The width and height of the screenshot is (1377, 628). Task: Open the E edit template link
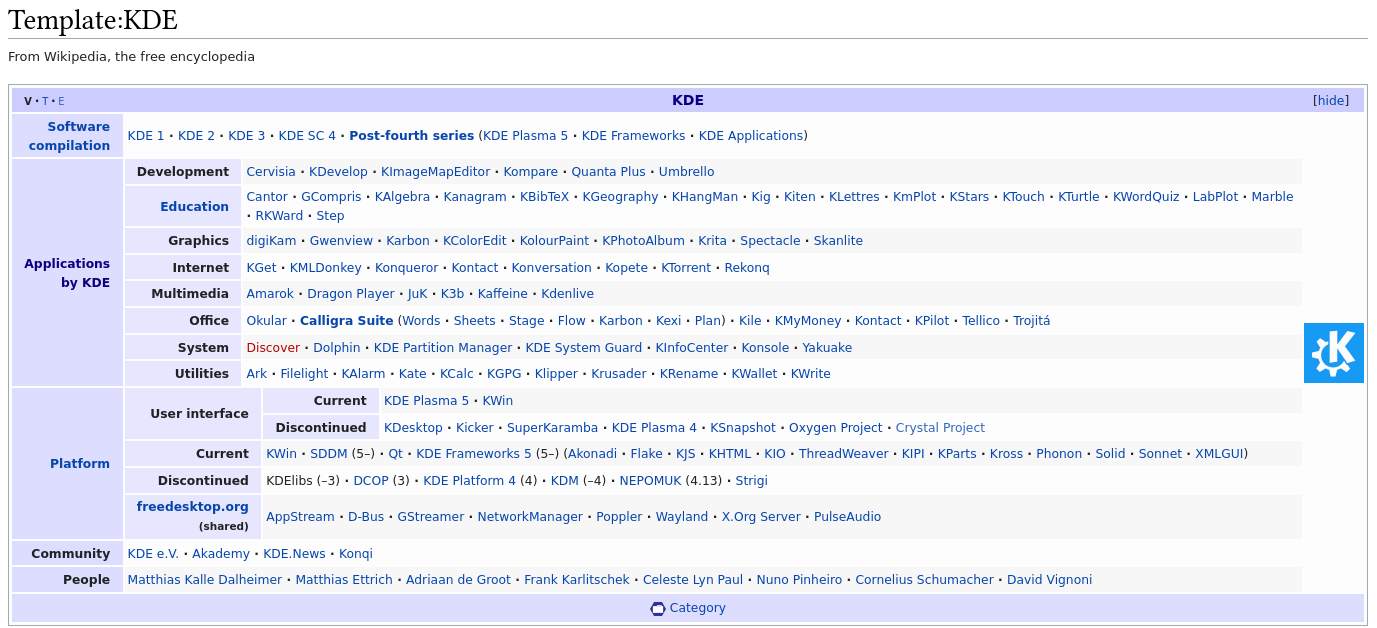pyautogui.click(x=61, y=101)
